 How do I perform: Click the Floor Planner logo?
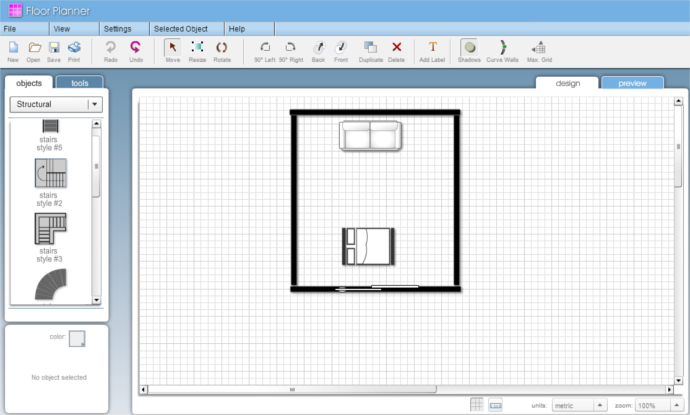(x=15, y=11)
